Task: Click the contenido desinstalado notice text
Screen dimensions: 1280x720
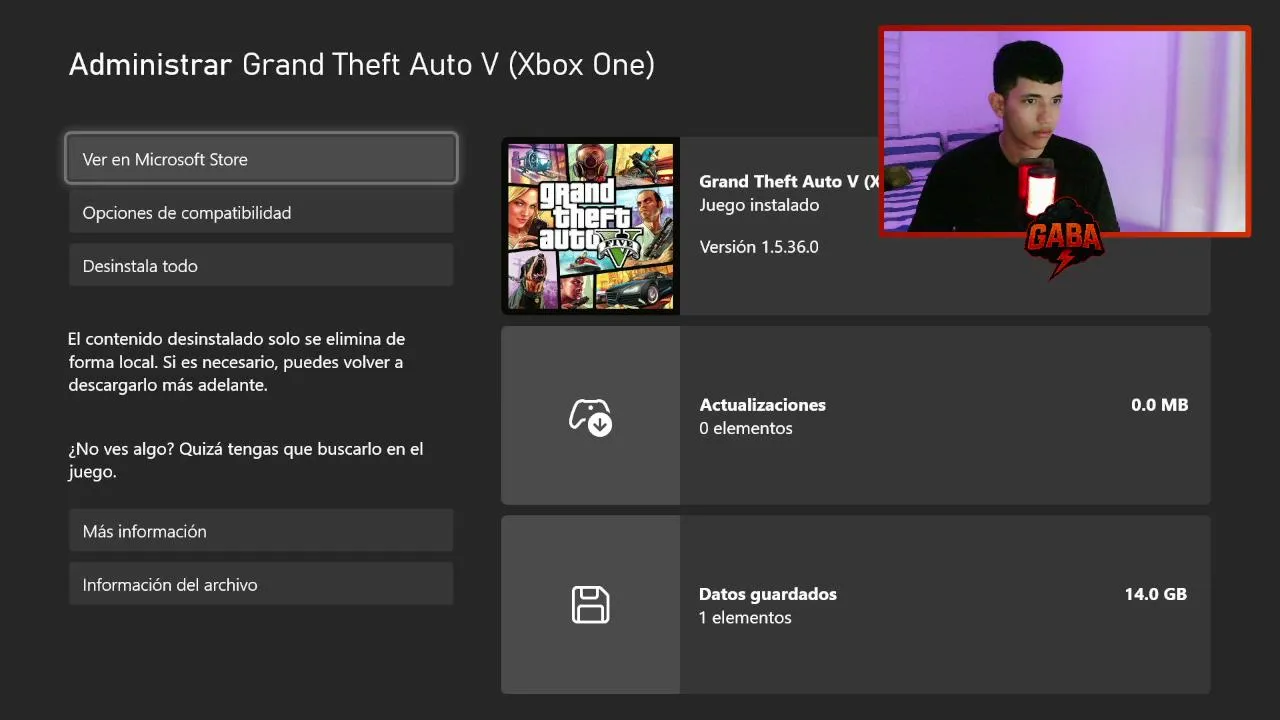Action: click(236, 362)
